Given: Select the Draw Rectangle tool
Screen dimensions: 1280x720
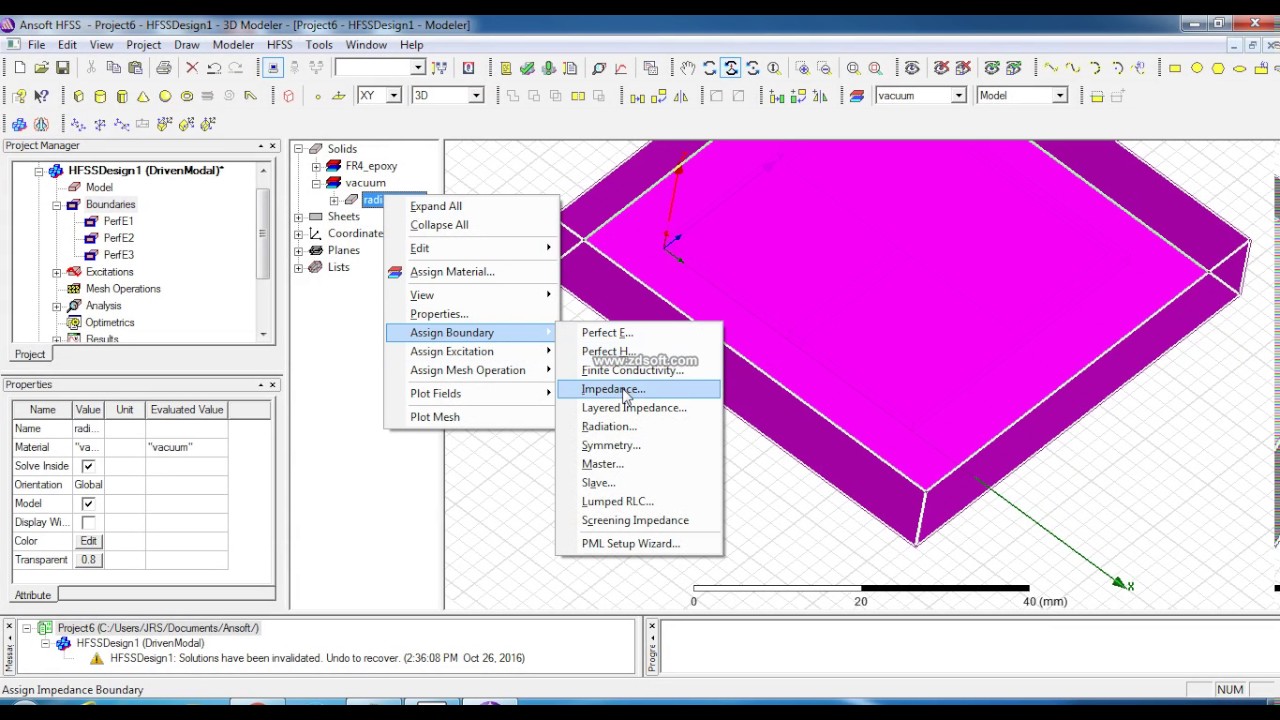Looking at the screenshot, I should coord(1175,68).
